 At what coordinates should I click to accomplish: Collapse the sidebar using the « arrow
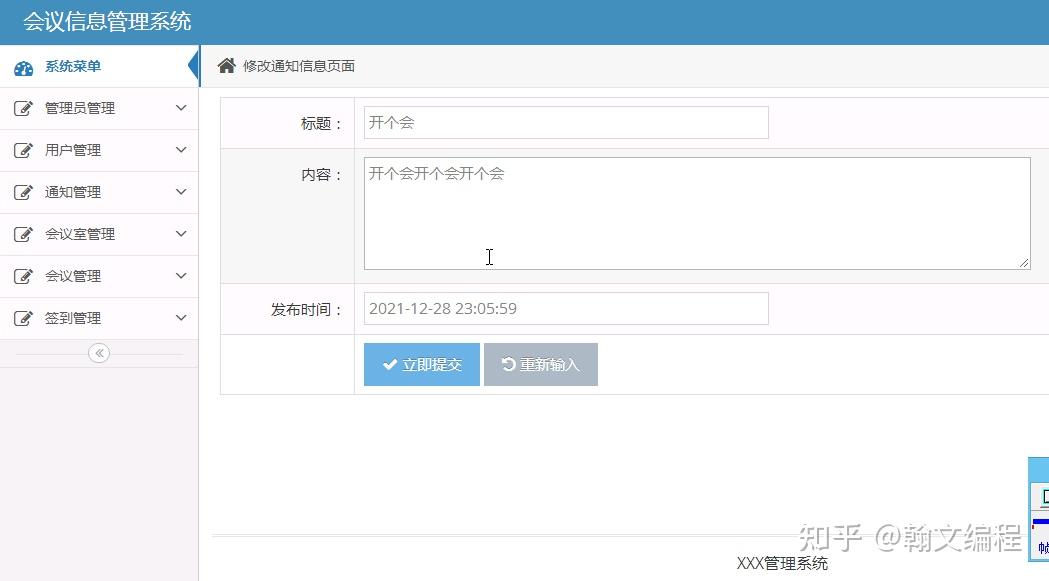(x=98, y=353)
